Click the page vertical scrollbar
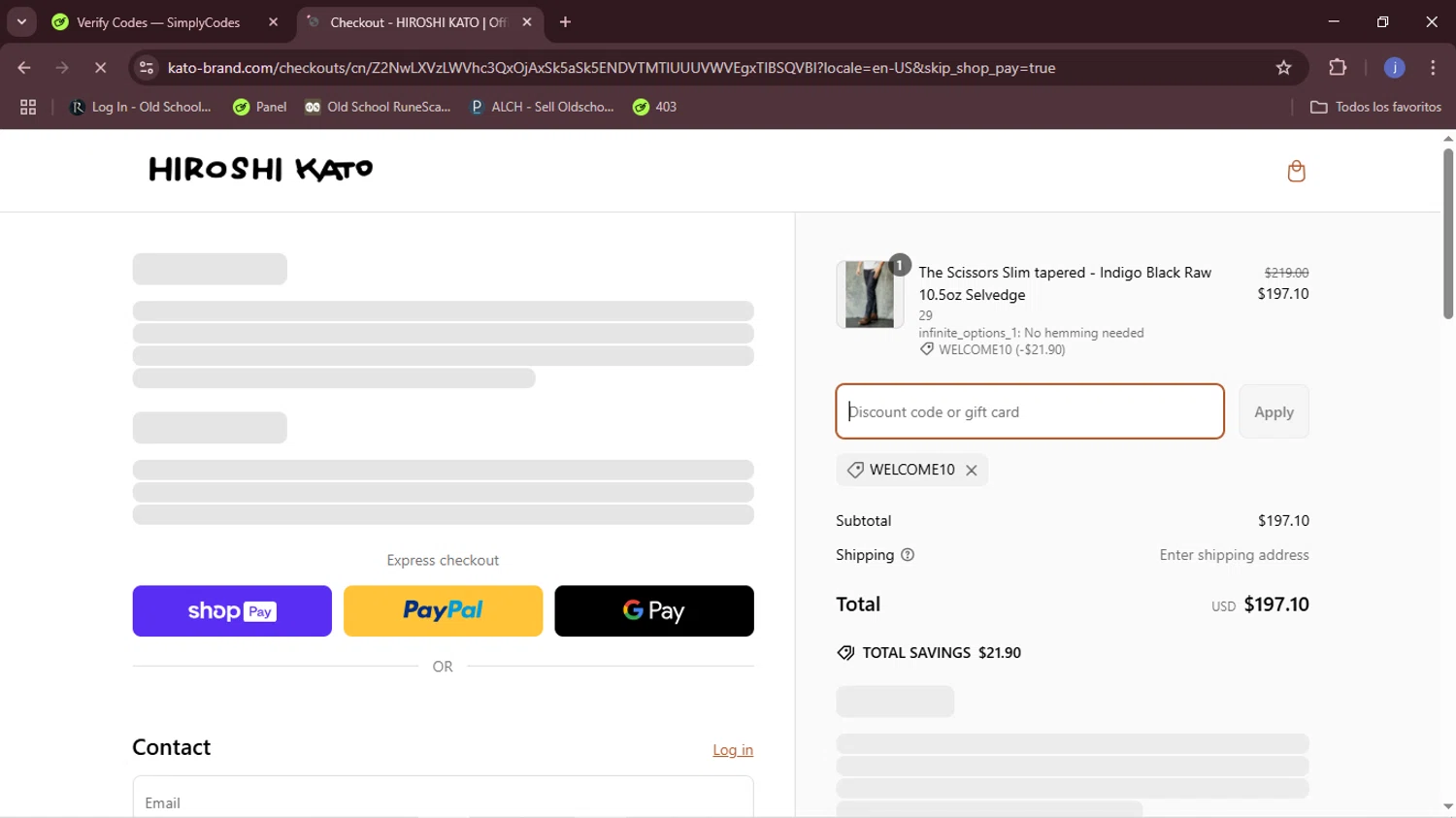The image size is (1456, 818). coord(1447,233)
